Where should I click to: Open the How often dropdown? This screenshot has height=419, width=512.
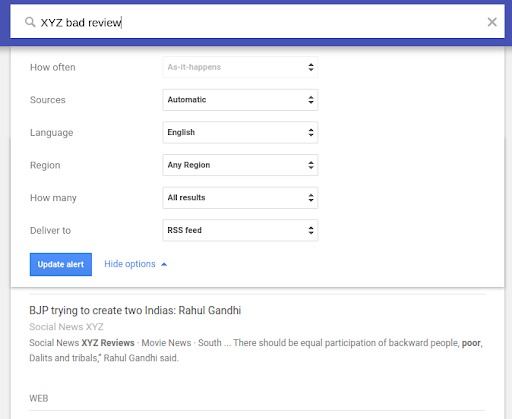coord(240,67)
